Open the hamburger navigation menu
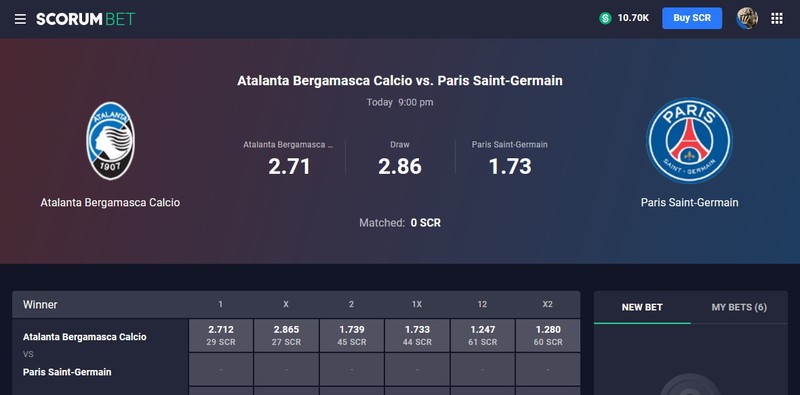The height and width of the screenshot is (395, 800). [20, 19]
